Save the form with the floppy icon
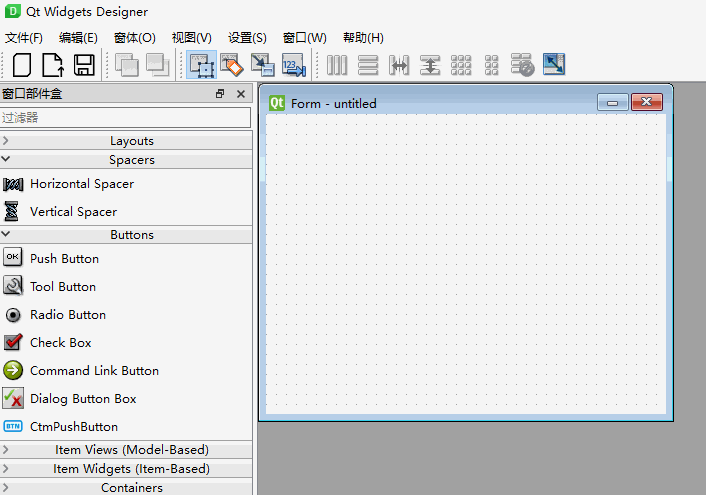Screen dimensions: 706x495 click(x=84, y=65)
